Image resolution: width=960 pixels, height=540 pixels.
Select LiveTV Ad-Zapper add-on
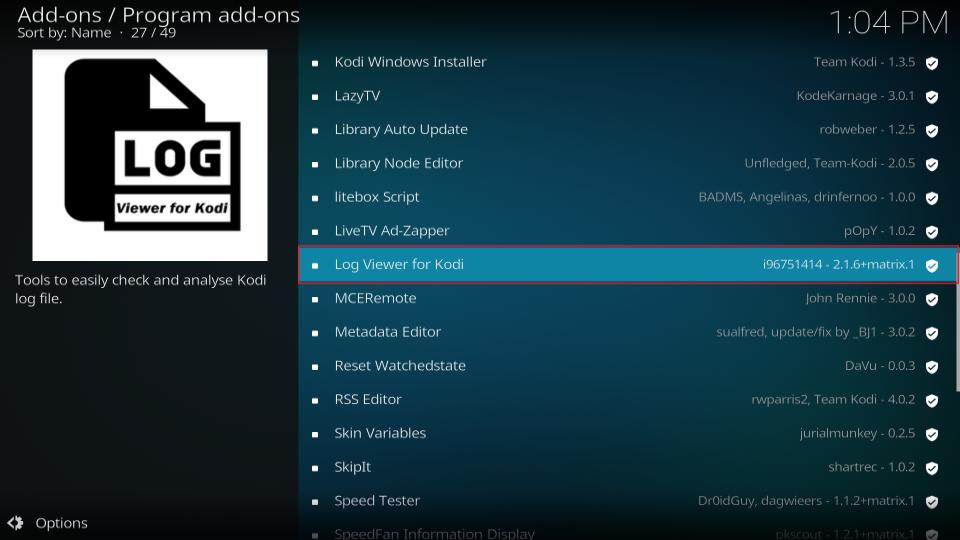pyautogui.click(x=628, y=231)
